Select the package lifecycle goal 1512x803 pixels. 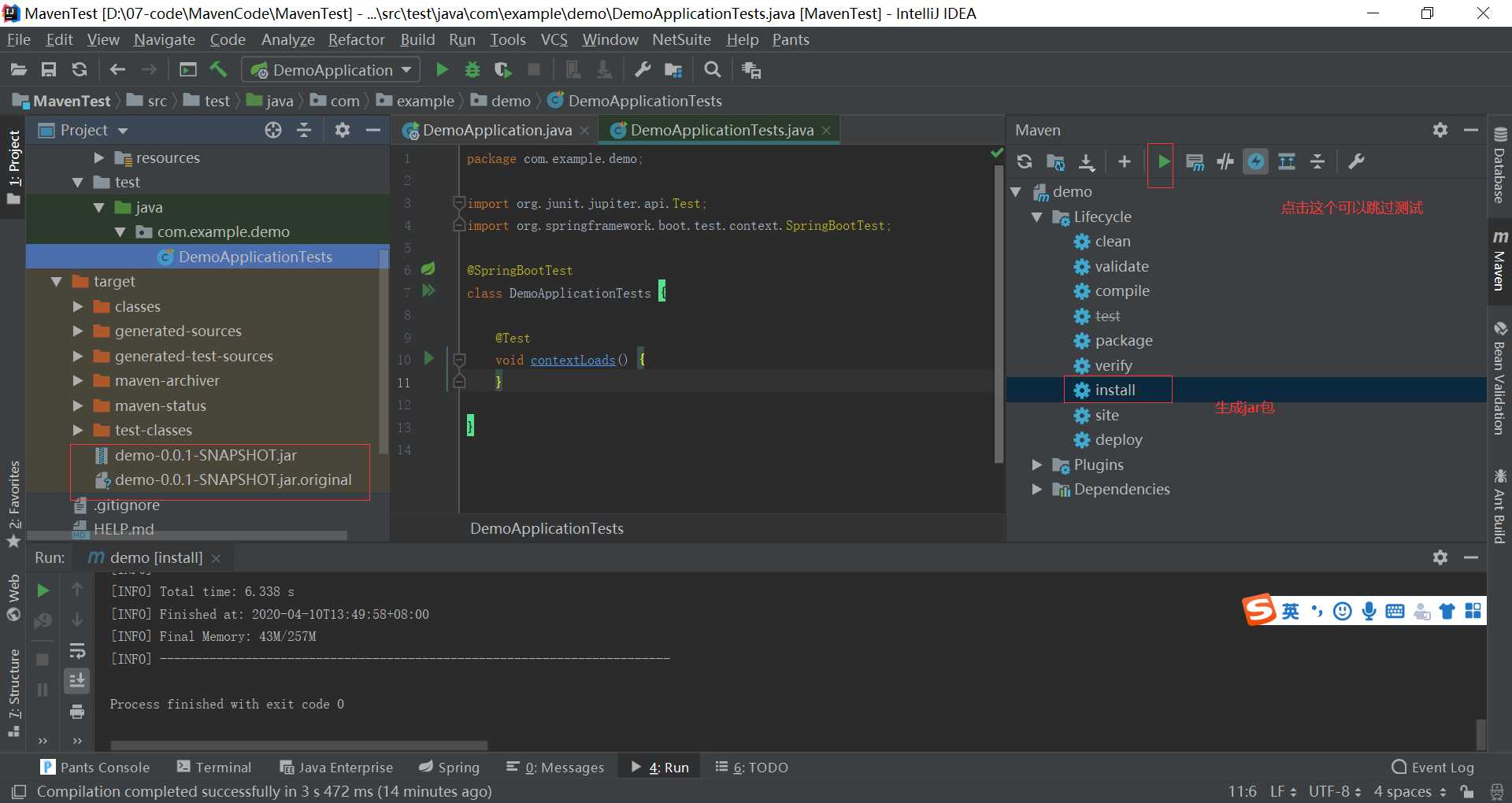point(1123,340)
